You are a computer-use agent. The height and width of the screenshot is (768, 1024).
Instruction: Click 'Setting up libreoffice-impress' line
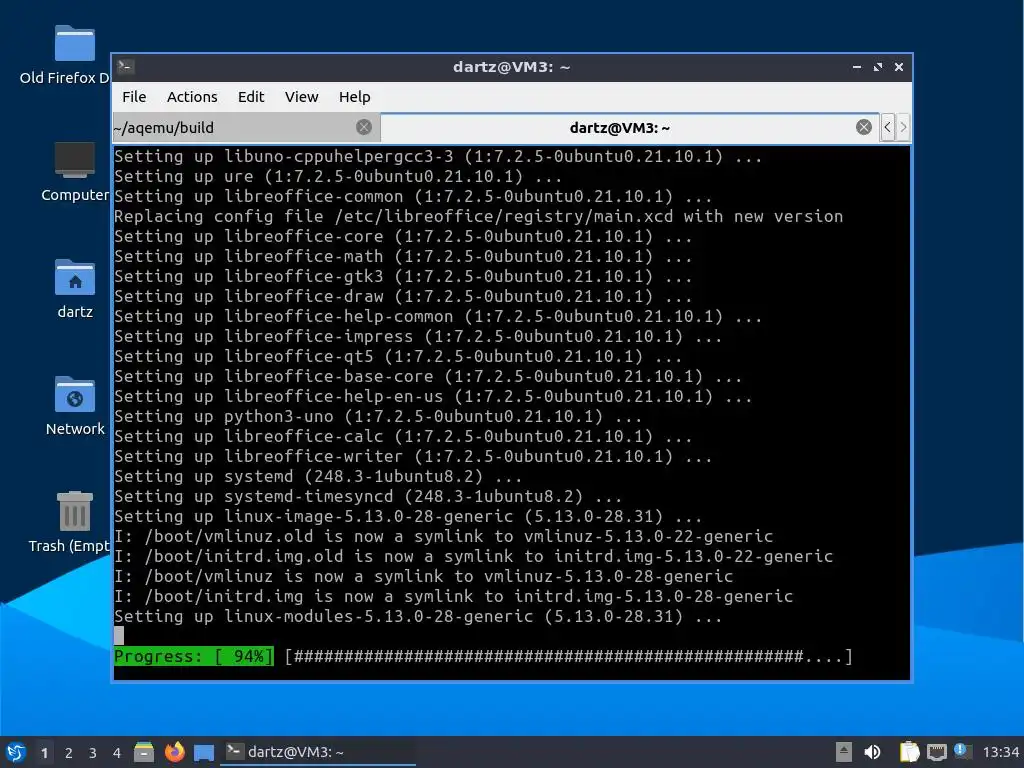point(418,336)
